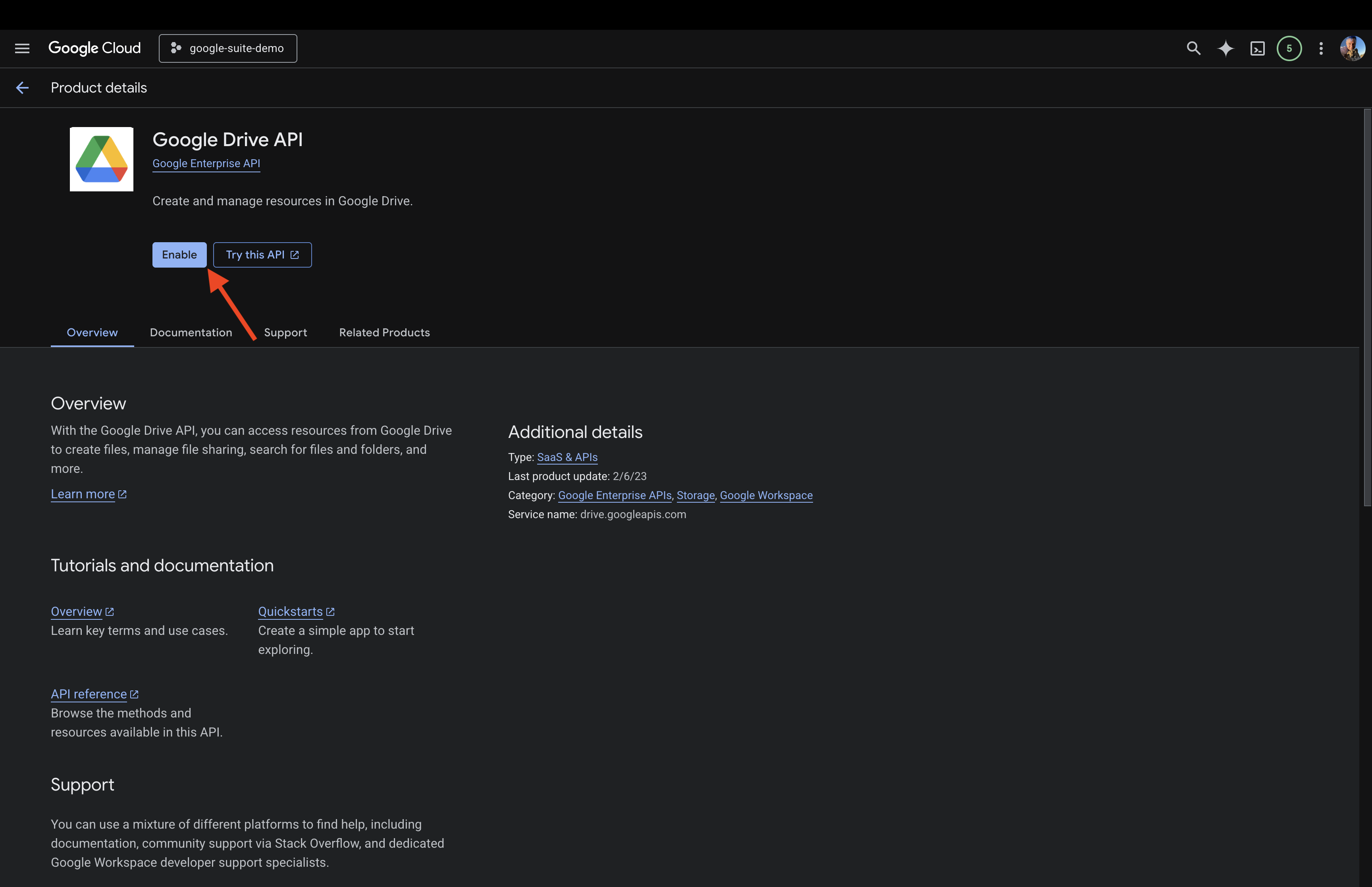Open the user account avatar
The image size is (1372, 887).
click(1353, 48)
